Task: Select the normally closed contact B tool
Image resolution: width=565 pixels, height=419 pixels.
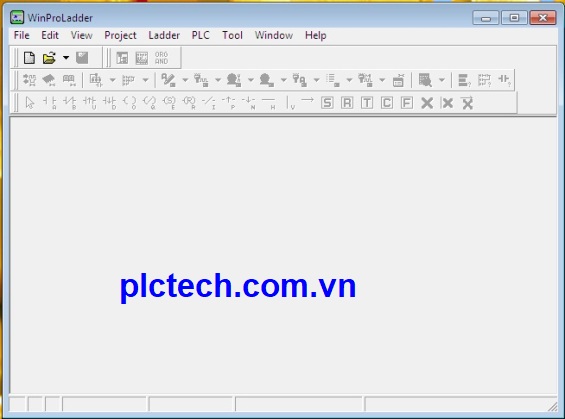Action: point(70,103)
